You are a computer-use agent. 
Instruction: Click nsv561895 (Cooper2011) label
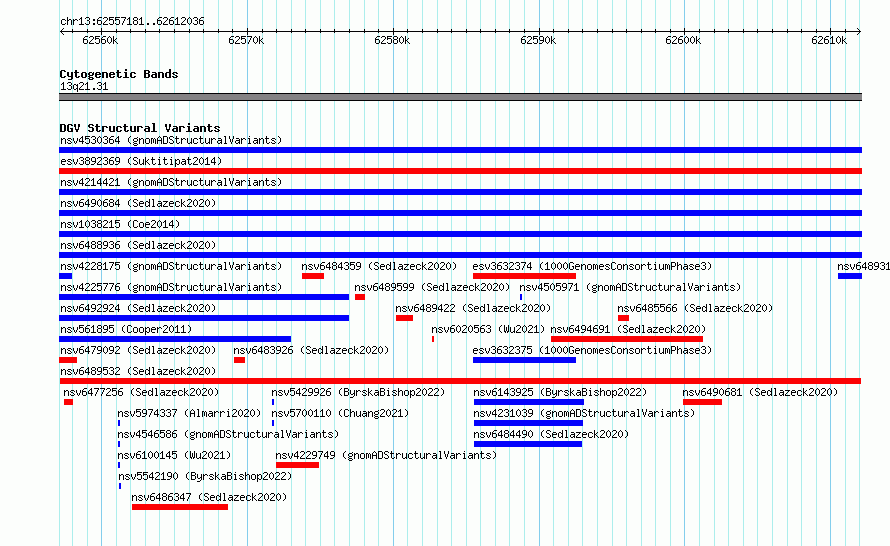point(126,329)
